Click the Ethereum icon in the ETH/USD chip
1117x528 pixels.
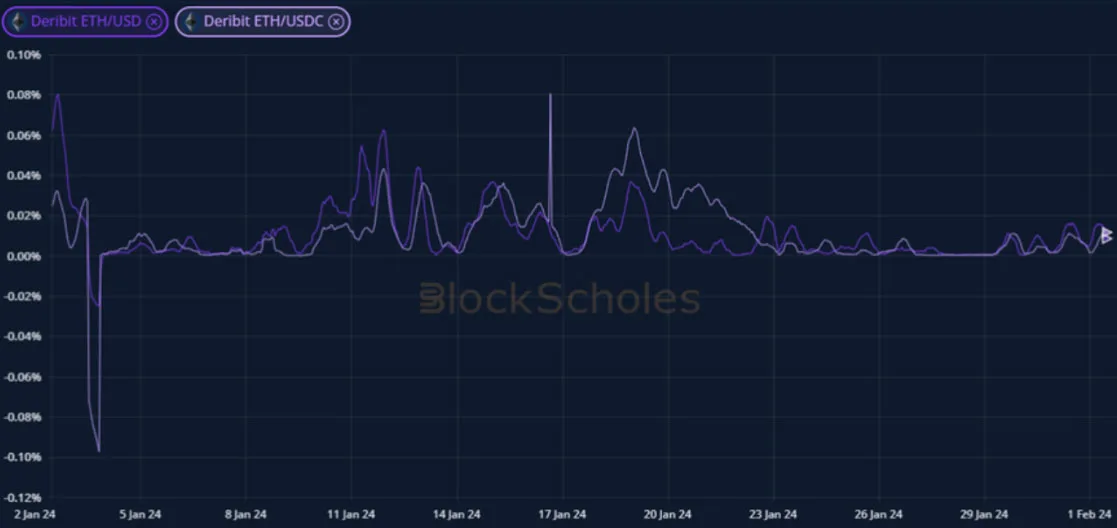coord(17,21)
